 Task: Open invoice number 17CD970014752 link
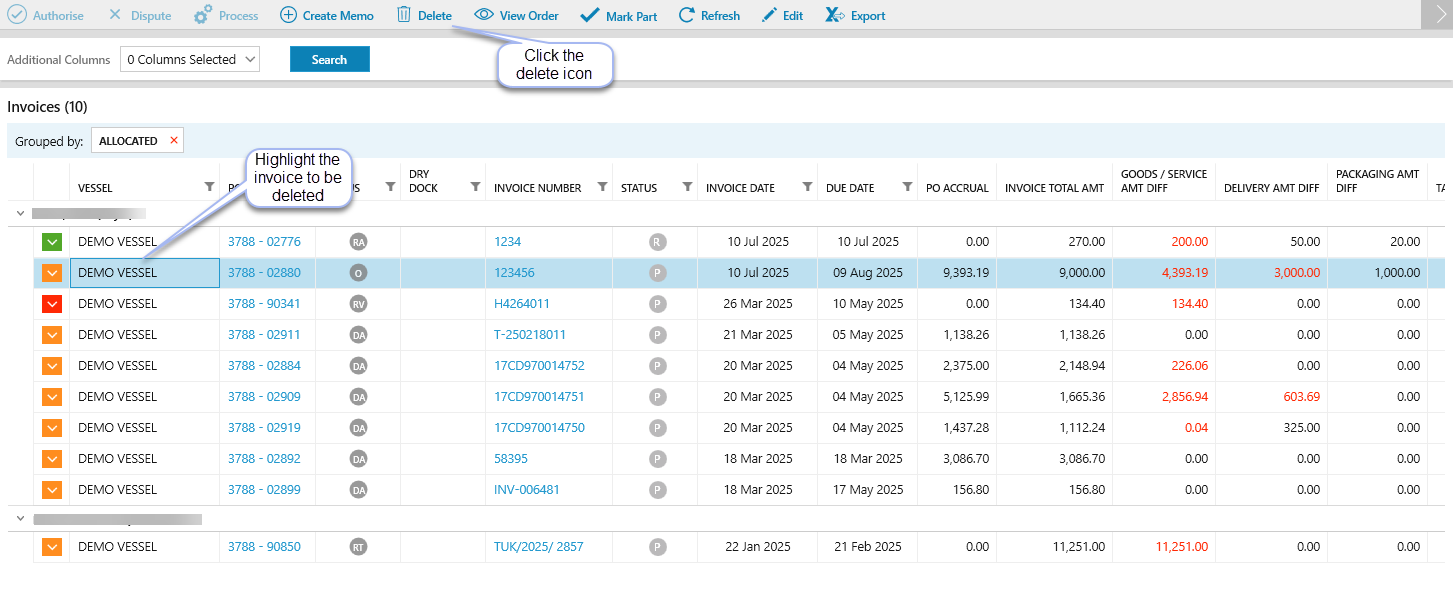(x=539, y=366)
